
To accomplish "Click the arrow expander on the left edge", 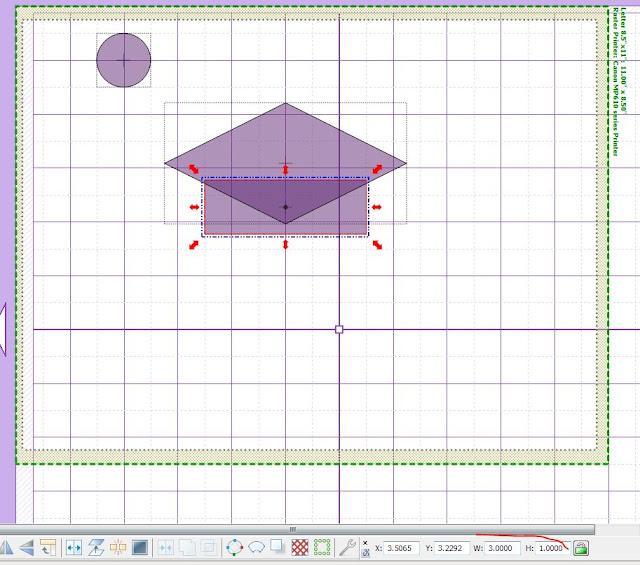I will [3, 329].
